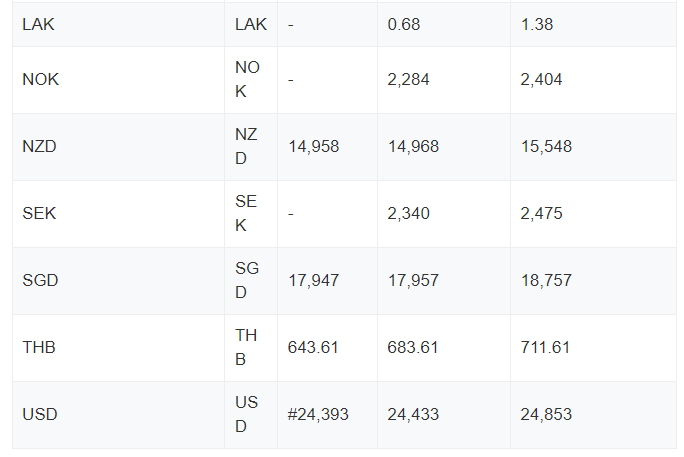Click NZD value 14,958
The height and width of the screenshot is (457, 684).
pos(314,147)
